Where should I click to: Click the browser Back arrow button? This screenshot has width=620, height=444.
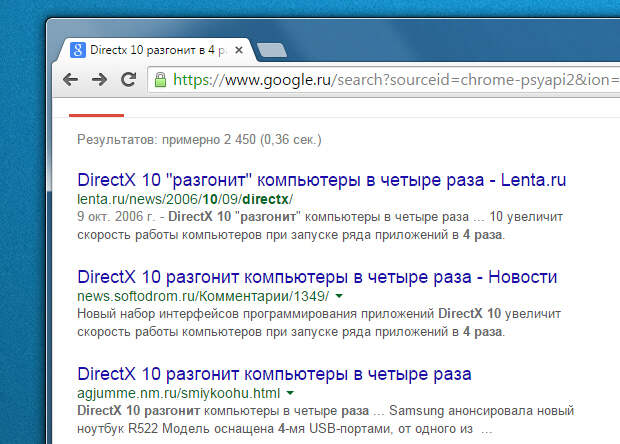click(70, 79)
